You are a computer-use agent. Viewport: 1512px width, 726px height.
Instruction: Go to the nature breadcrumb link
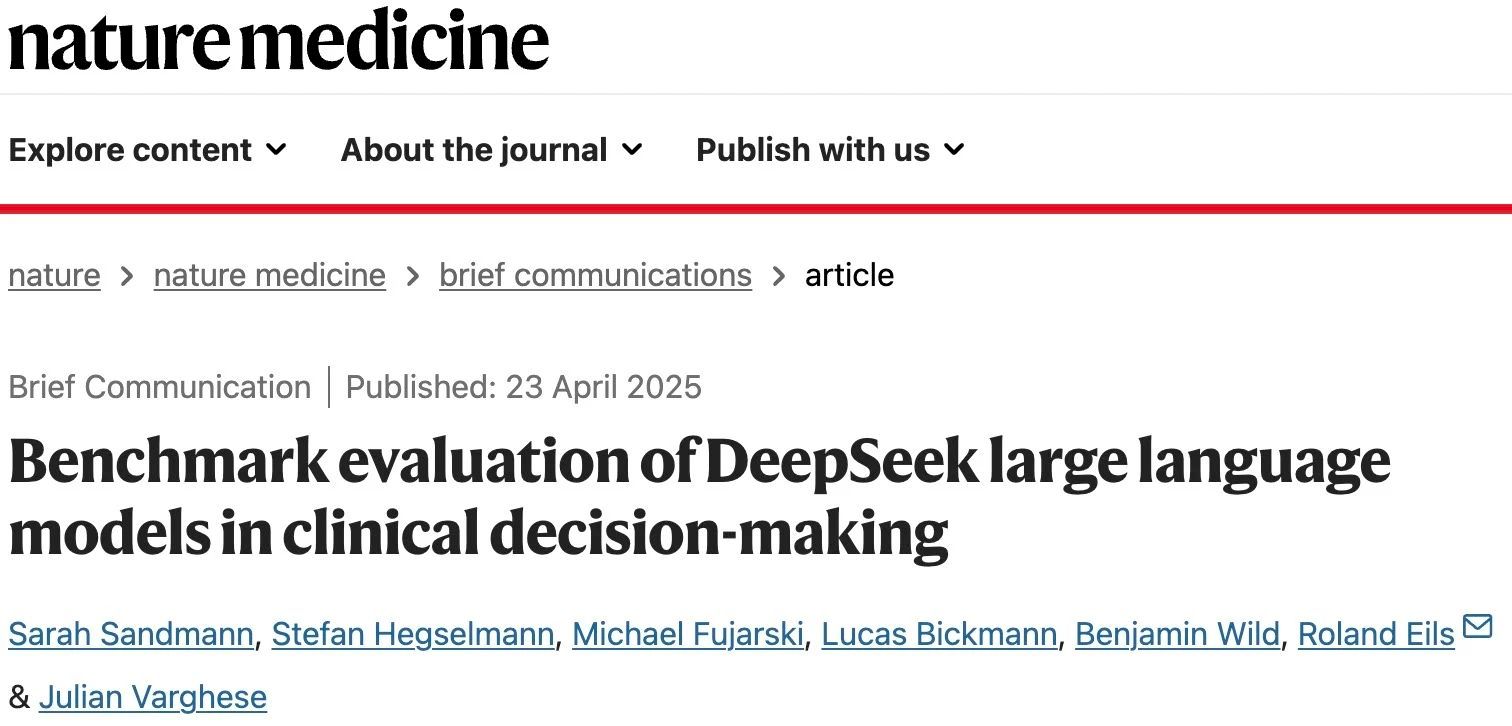[54, 275]
